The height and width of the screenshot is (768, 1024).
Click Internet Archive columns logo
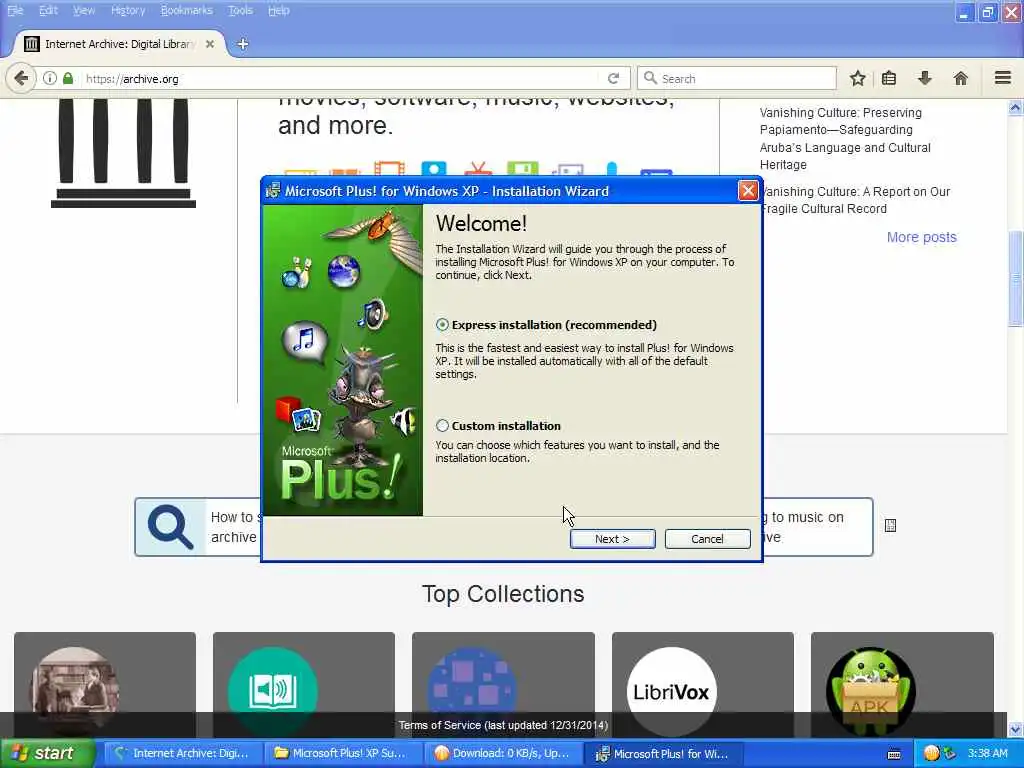[x=123, y=153]
